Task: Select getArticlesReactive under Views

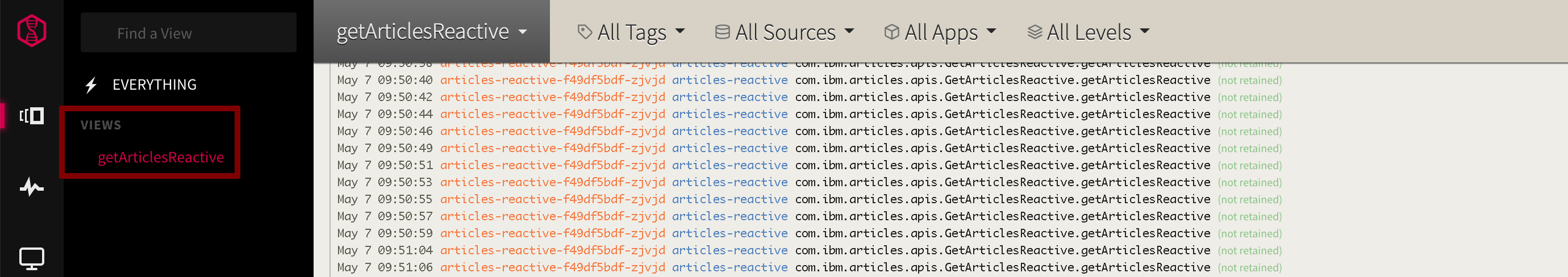Action: 161,158
